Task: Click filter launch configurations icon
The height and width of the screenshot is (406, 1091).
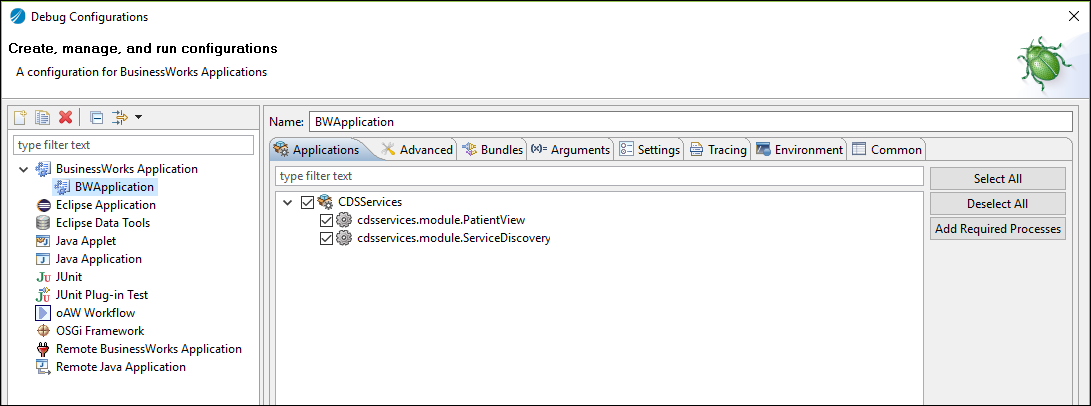Action: (x=120, y=117)
